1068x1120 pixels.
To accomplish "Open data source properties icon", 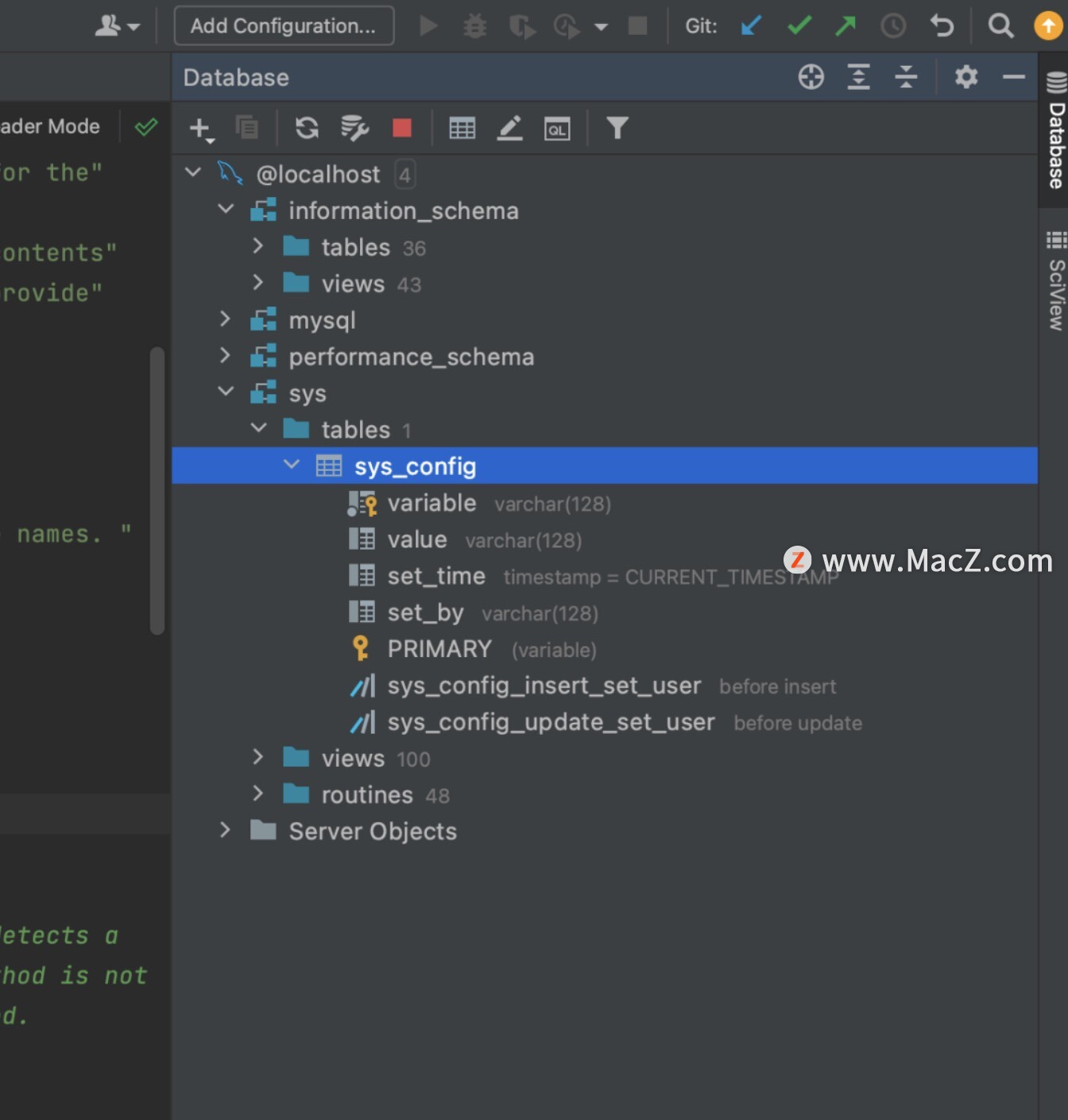I will click(x=354, y=127).
